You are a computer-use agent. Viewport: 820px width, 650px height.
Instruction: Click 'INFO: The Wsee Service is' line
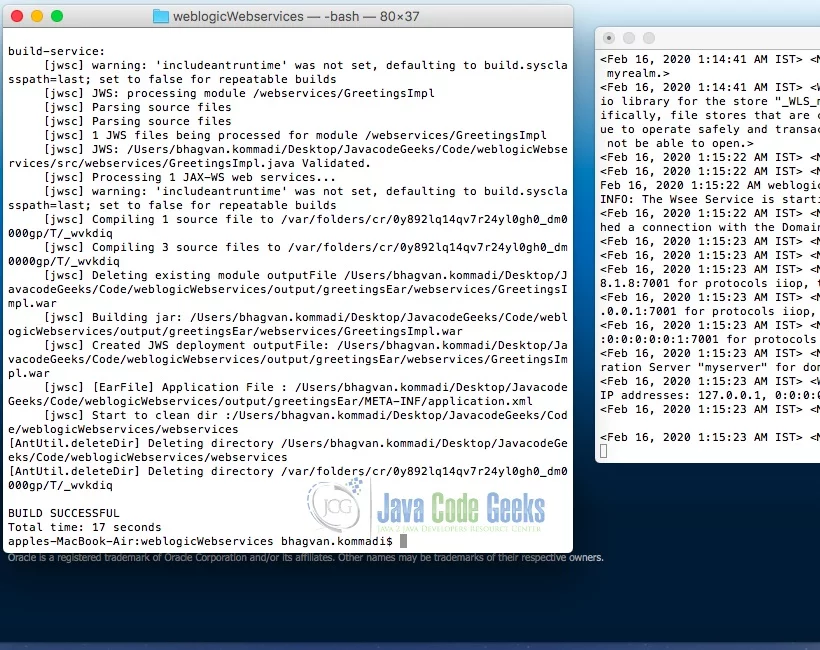(x=710, y=199)
